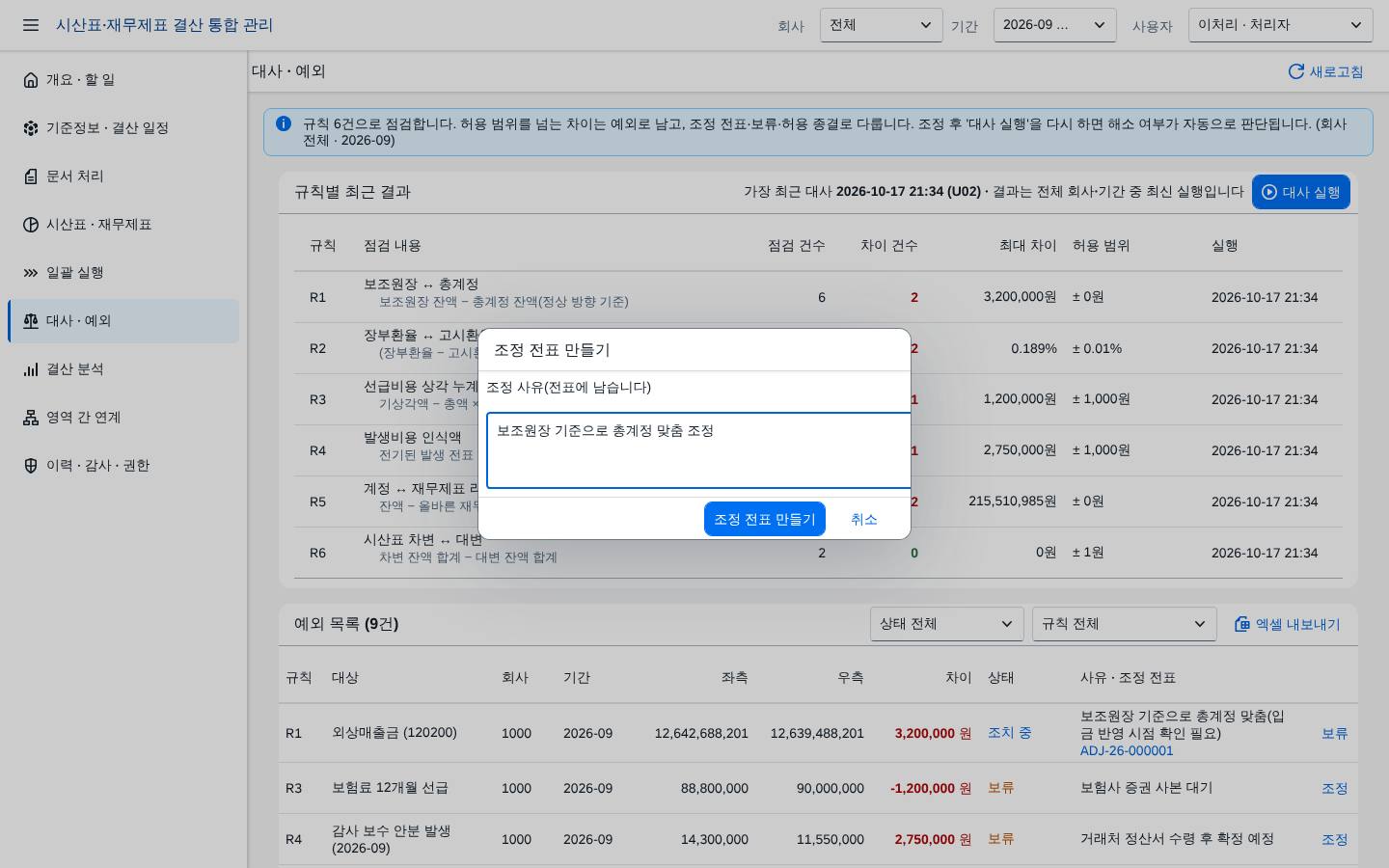Click 보류 action in the 외상매출금 row
1389x868 pixels.
pyautogui.click(x=1334, y=733)
